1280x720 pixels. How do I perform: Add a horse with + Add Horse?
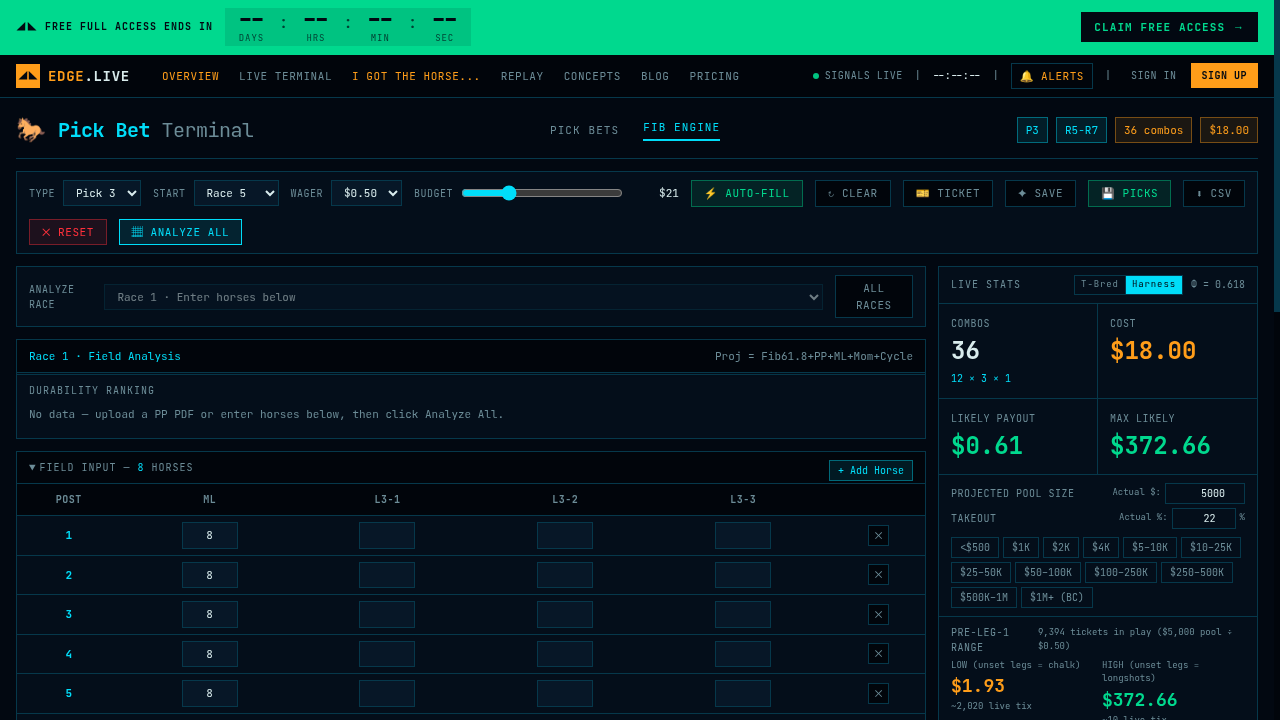870,470
